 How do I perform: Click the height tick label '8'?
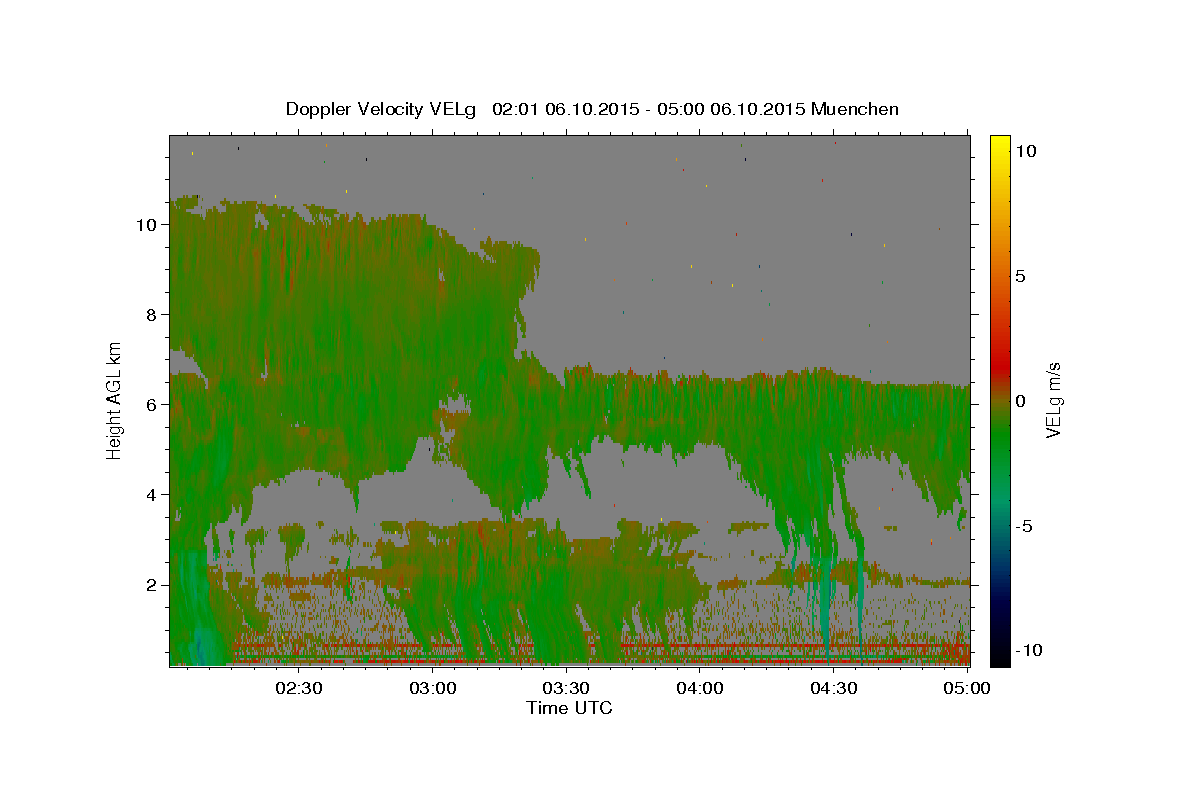pos(152,315)
